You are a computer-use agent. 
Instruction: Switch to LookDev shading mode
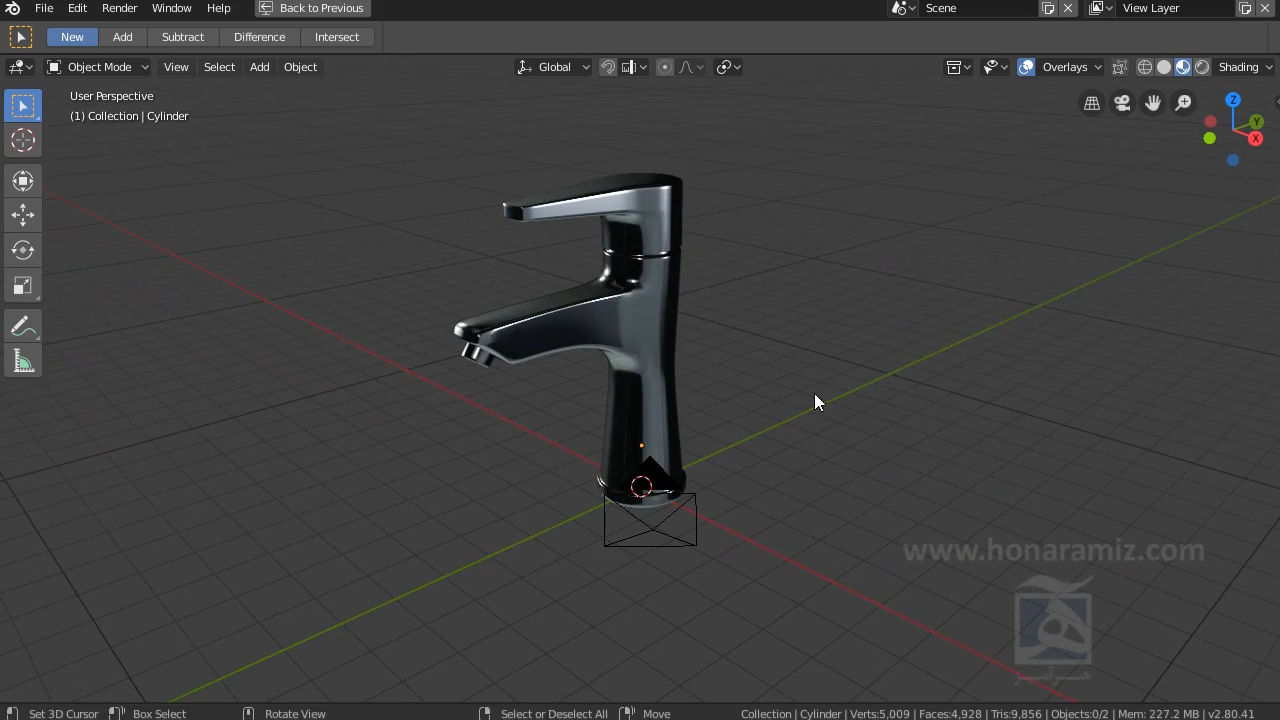coord(1183,67)
